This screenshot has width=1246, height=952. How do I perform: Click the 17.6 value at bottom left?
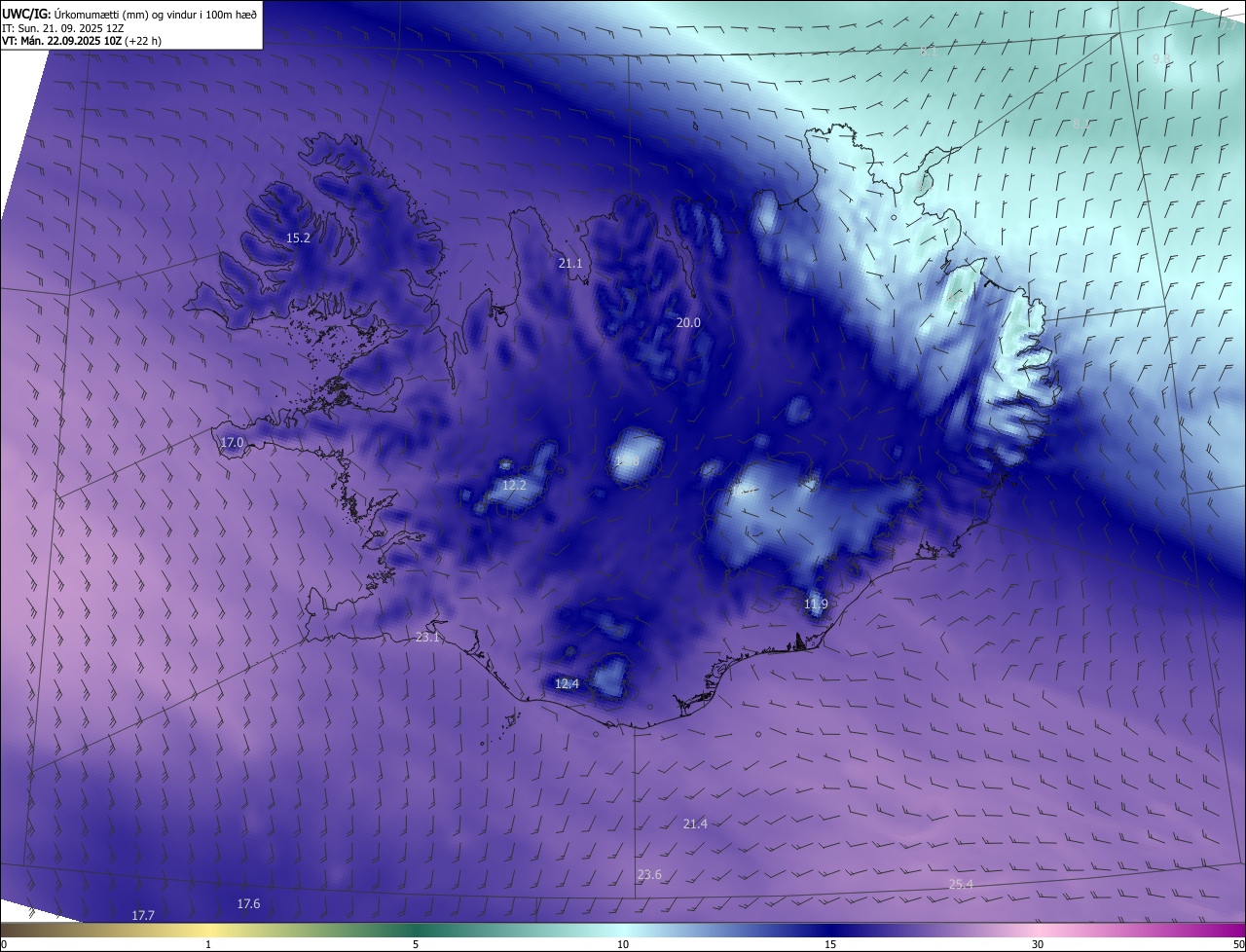click(x=248, y=904)
